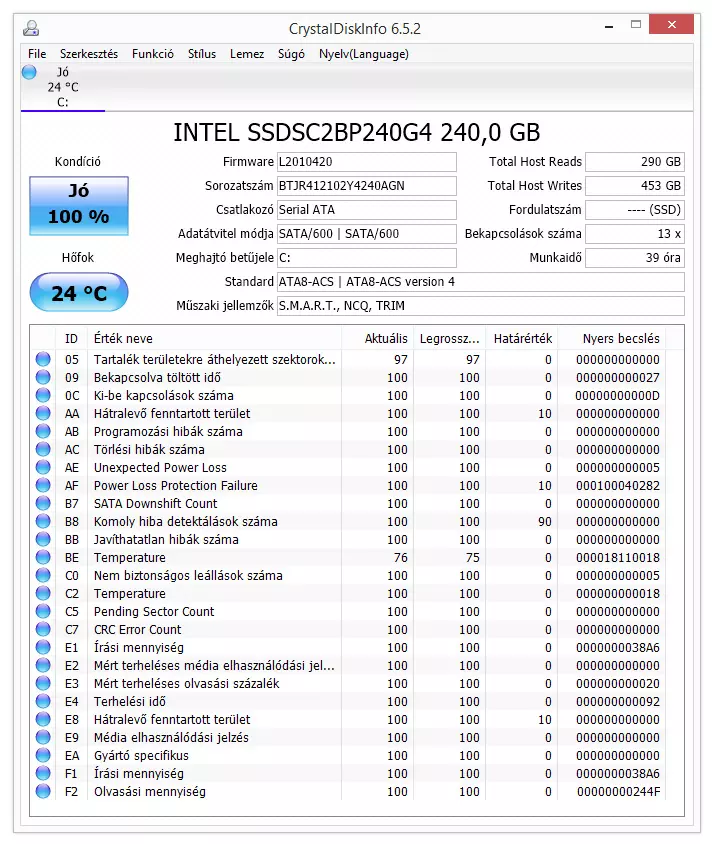Open the File menu
The image size is (712, 844).
click(x=37, y=54)
